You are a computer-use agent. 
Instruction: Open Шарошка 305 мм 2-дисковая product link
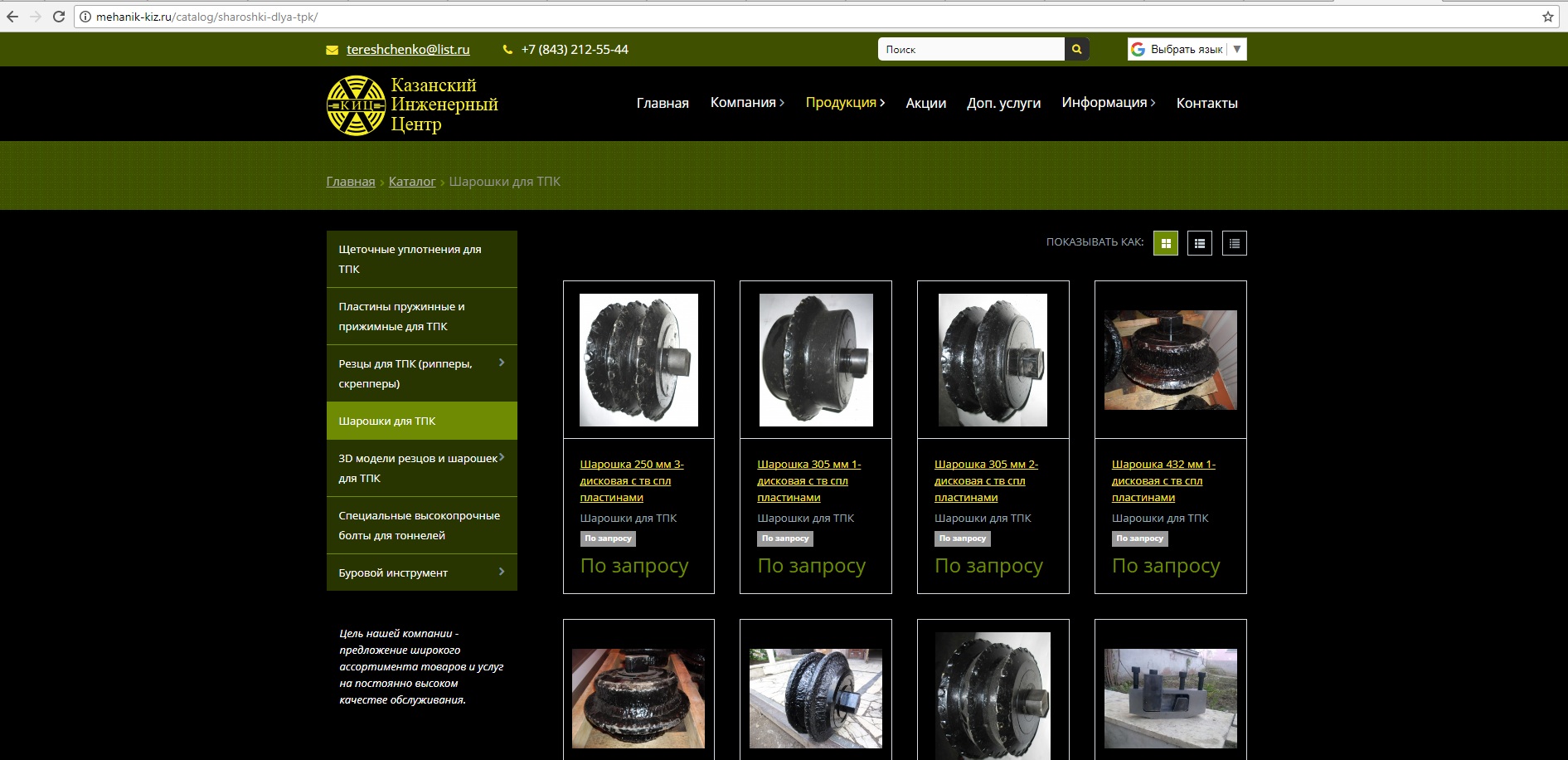[x=987, y=481]
